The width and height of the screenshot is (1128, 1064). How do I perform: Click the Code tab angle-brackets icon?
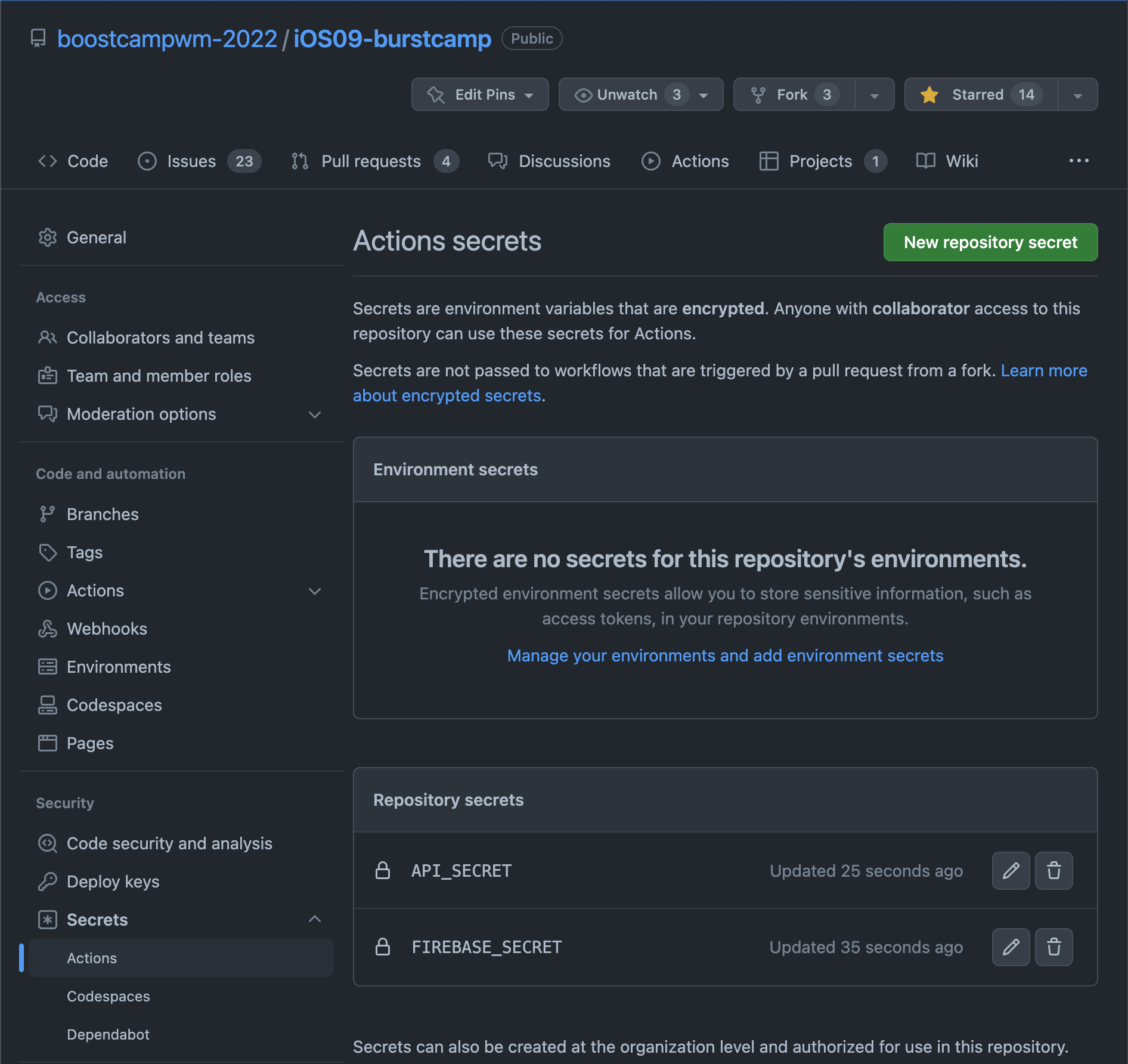pos(48,161)
